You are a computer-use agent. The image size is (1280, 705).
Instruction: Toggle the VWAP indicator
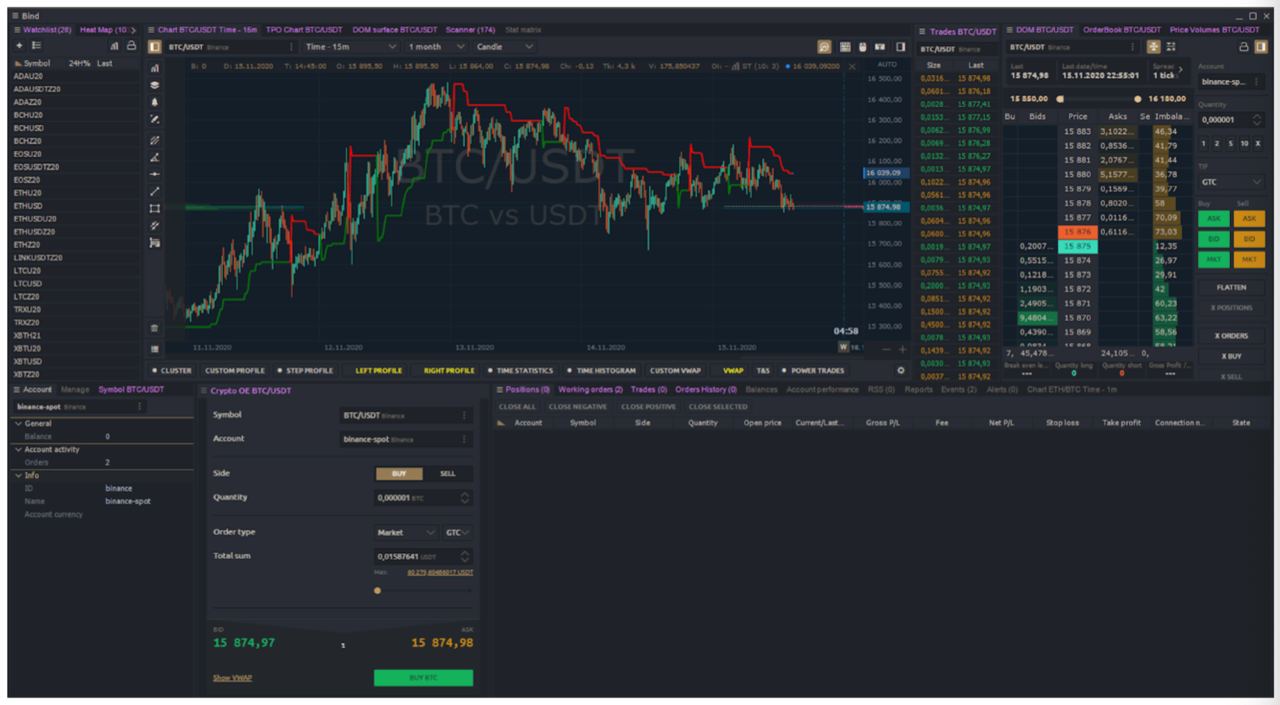(734, 370)
